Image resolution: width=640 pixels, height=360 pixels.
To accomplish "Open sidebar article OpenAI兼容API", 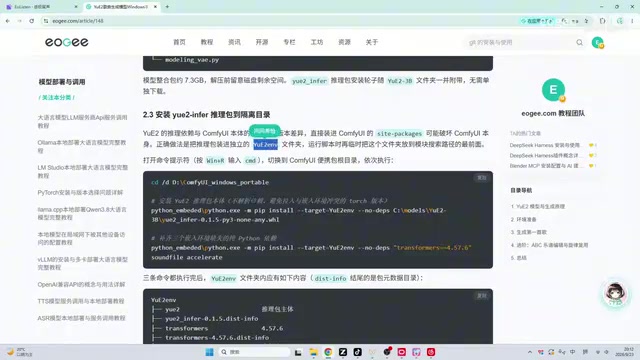I will (81, 284).
